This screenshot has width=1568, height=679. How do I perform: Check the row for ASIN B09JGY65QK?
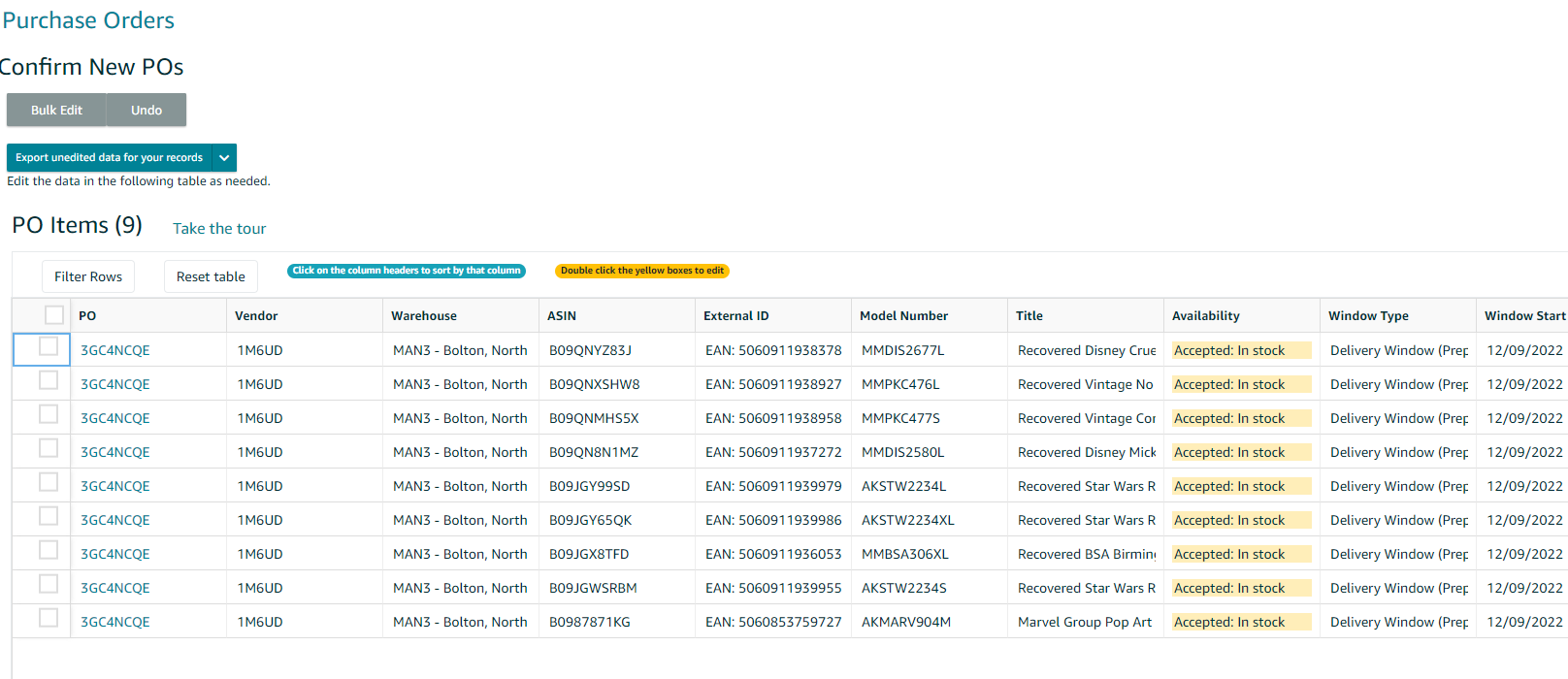pyautogui.click(x=49, y=516)
